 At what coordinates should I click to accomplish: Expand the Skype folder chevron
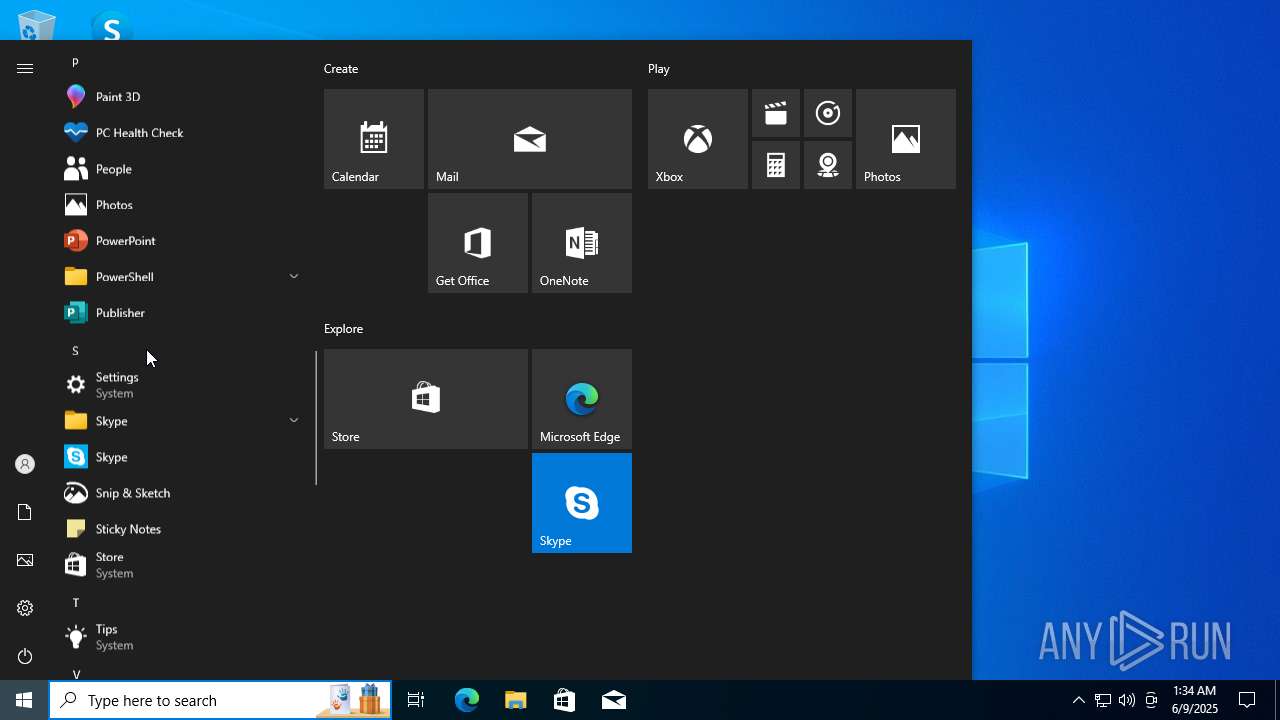pos(294,420)
